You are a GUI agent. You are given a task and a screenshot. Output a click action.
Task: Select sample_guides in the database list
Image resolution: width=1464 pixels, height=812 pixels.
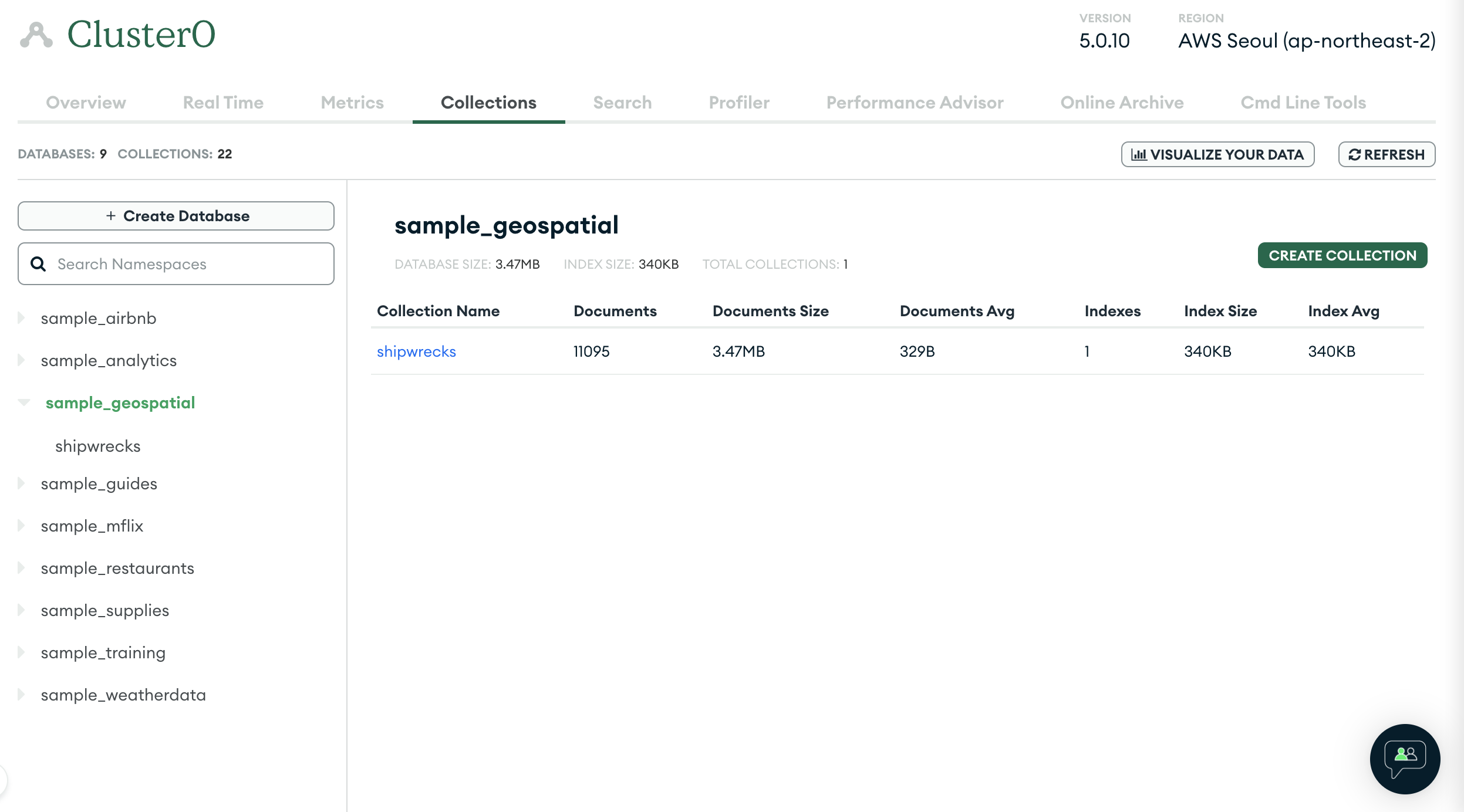tap(99, 483)
